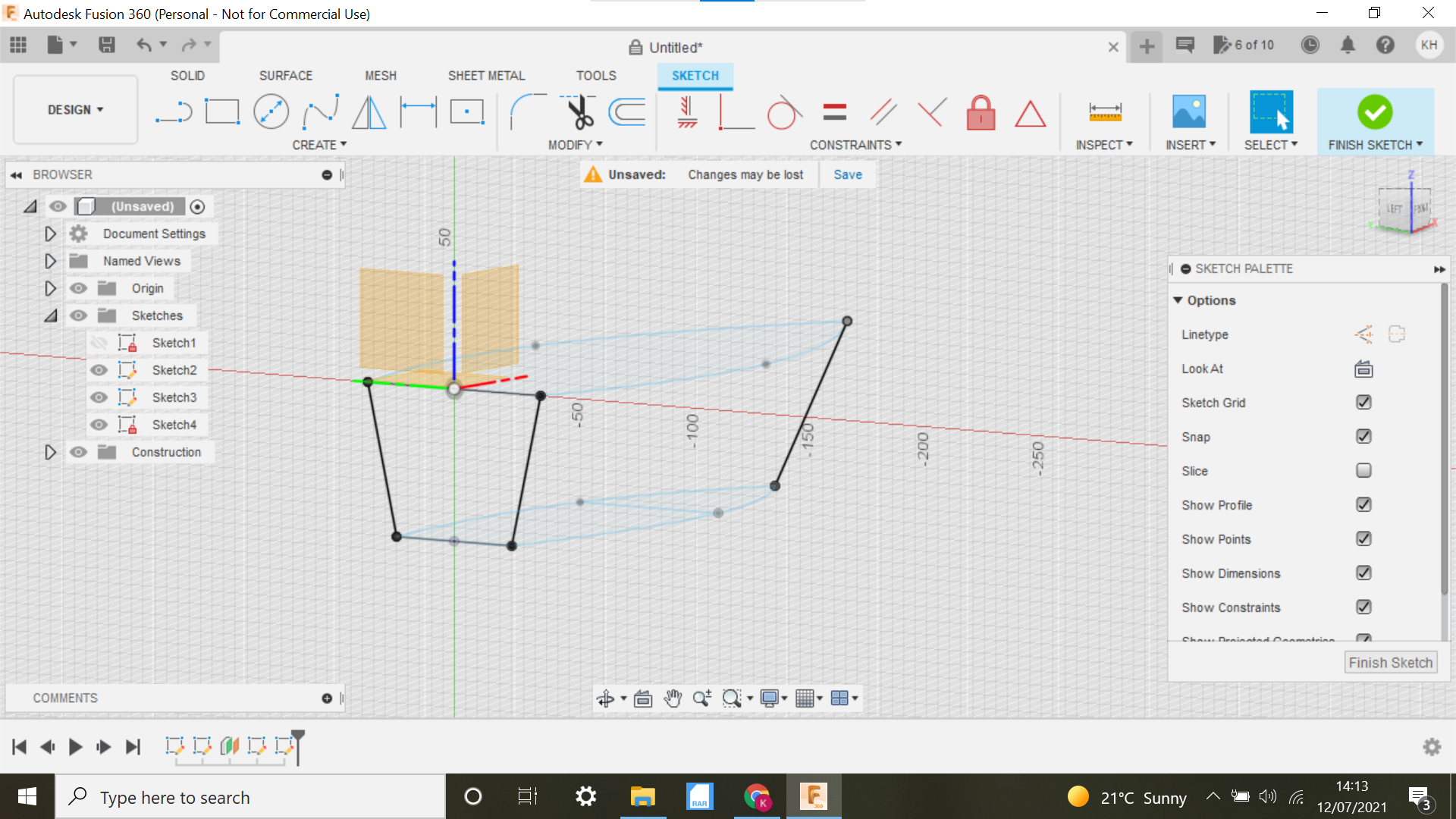Click the Finish Sketch green checkmark button
Screen dimensions: 1456x819
pyautogui.click(x=1375, y=110)
